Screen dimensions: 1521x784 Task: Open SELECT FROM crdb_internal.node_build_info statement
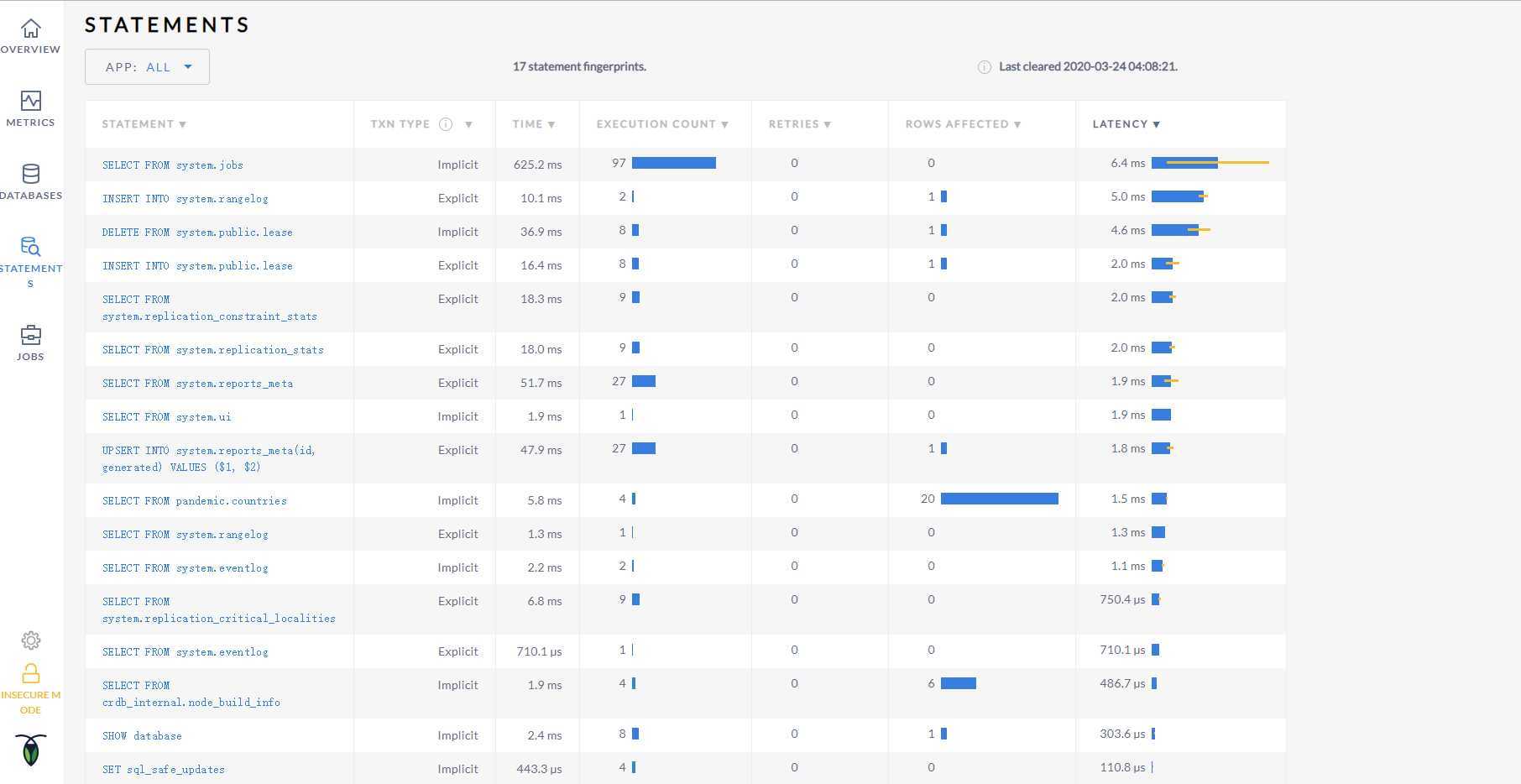tap(191, 694)
